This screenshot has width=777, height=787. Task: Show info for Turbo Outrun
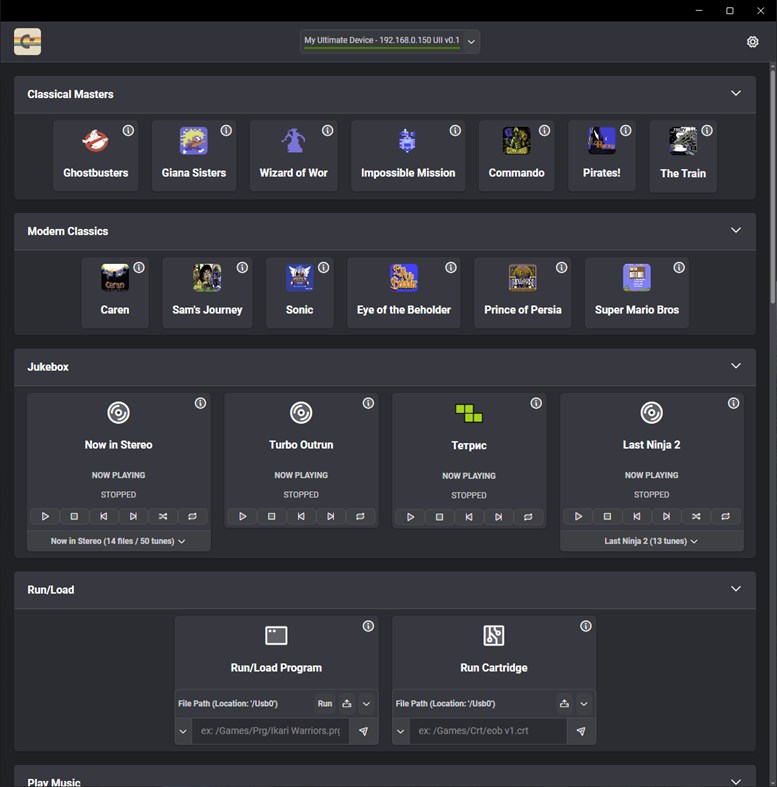coord(368,403)
